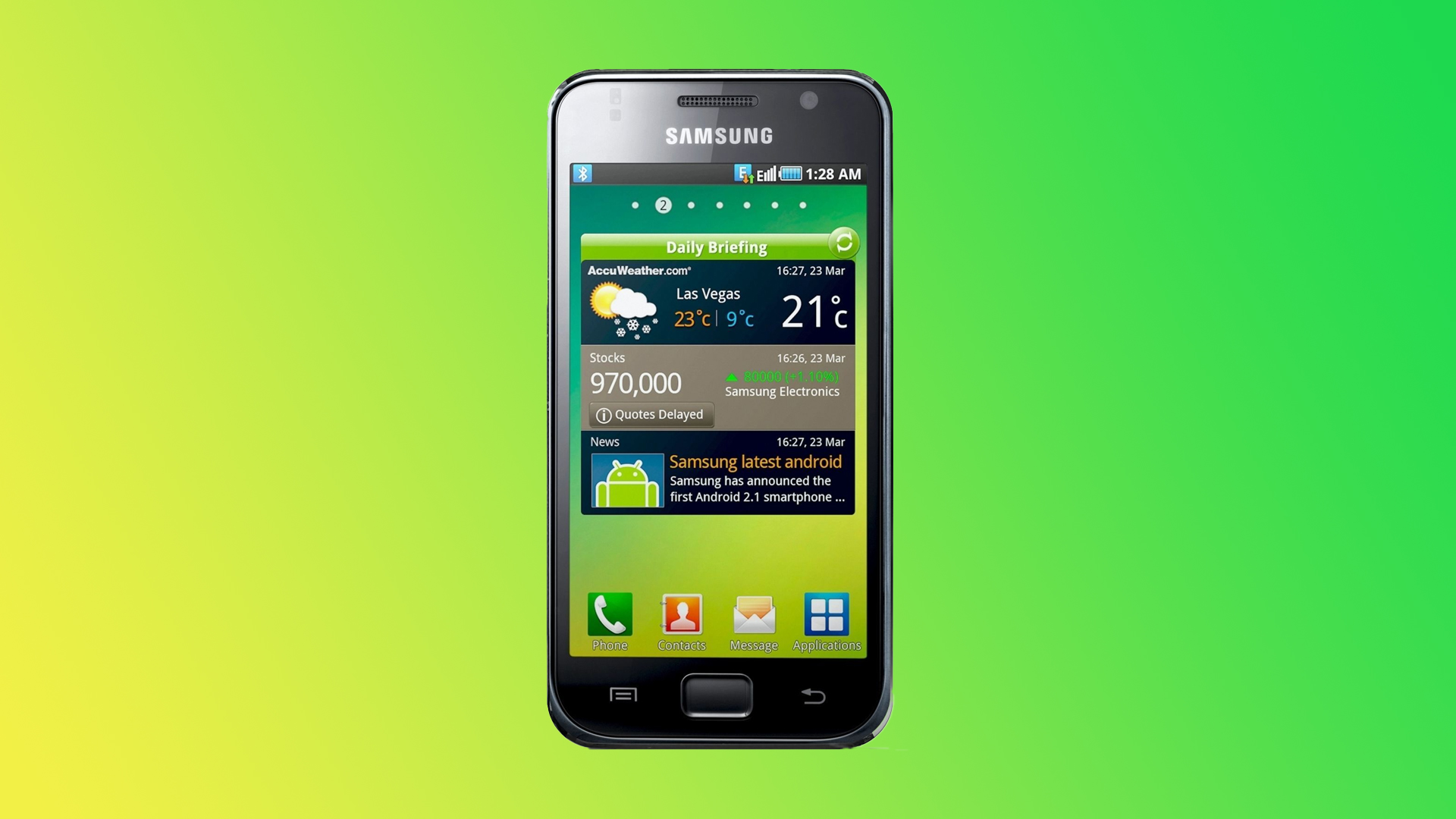Select the Stocks section header
1456x819 pixels.
pyautogui.click(x=608, y=358)
